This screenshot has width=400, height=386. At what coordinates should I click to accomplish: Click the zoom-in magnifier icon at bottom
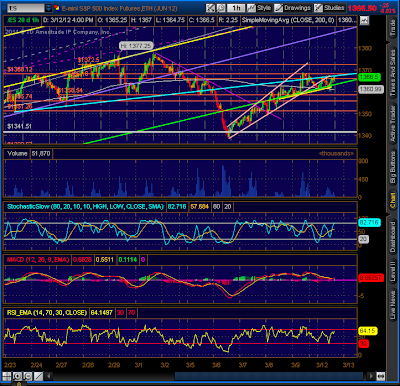point(17,376)
